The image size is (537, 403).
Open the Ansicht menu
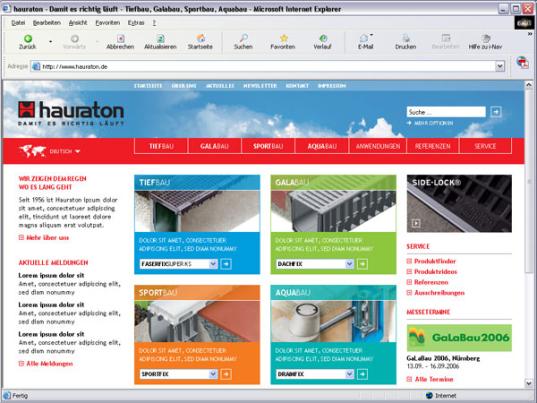tap(78, 23)
